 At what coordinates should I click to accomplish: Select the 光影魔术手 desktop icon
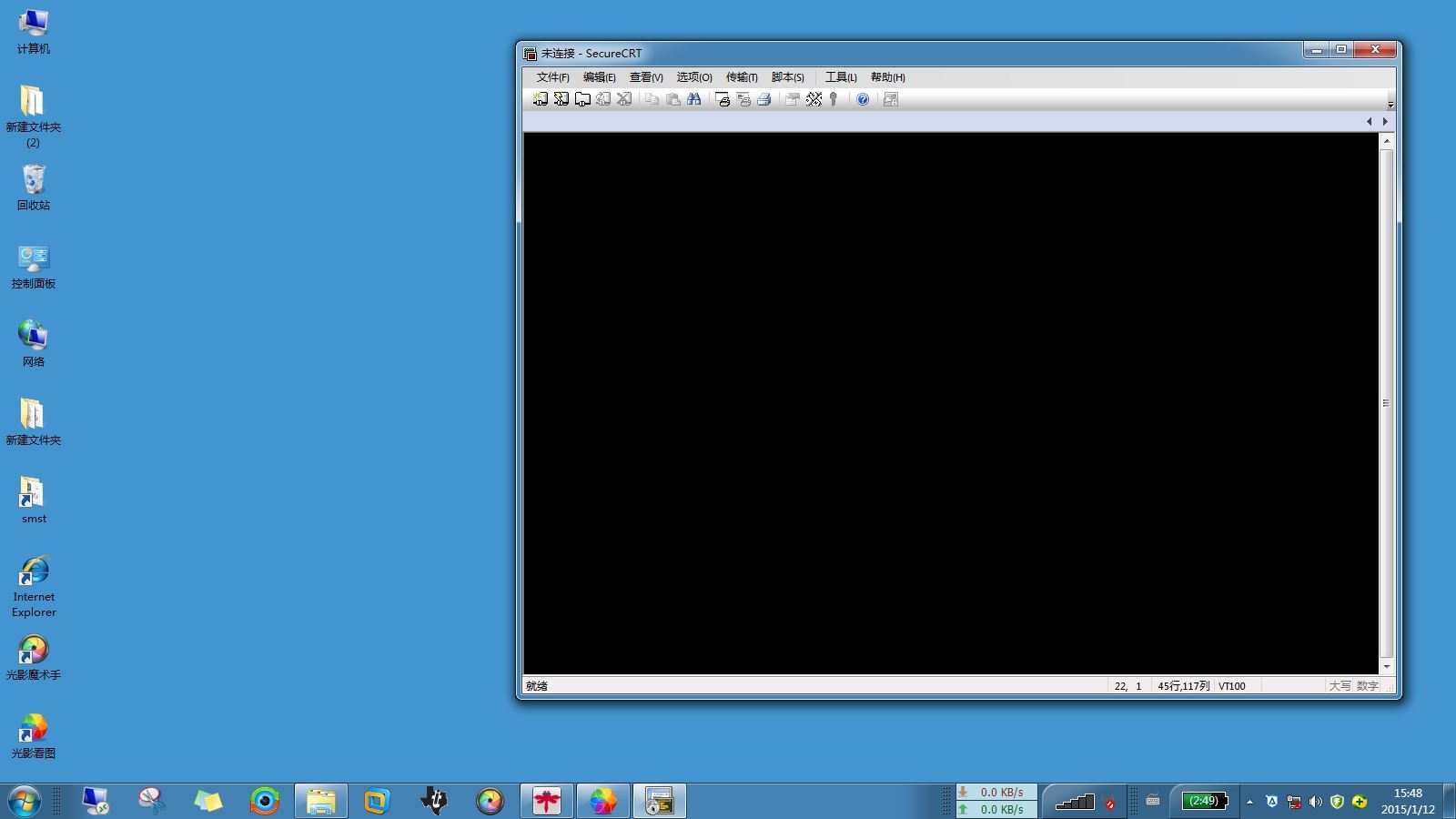pos(34,658)
